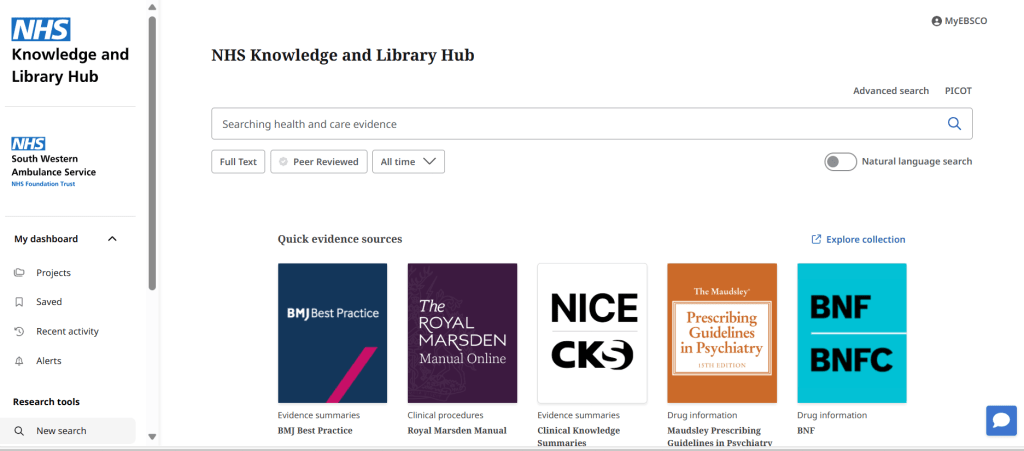Open the Advanced search link
1024x451 pixels.
pyautogui.click(x=890, y=91)
